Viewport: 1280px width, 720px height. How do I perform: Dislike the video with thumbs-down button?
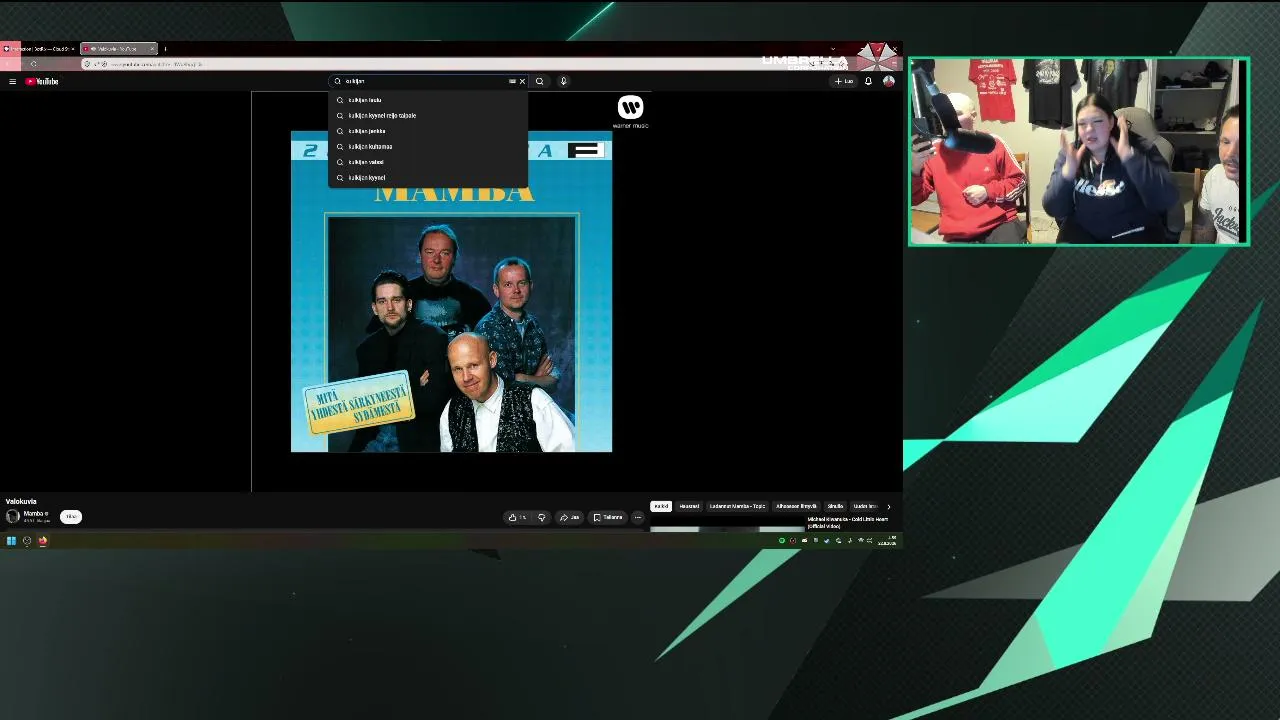[x=542, y=517]
